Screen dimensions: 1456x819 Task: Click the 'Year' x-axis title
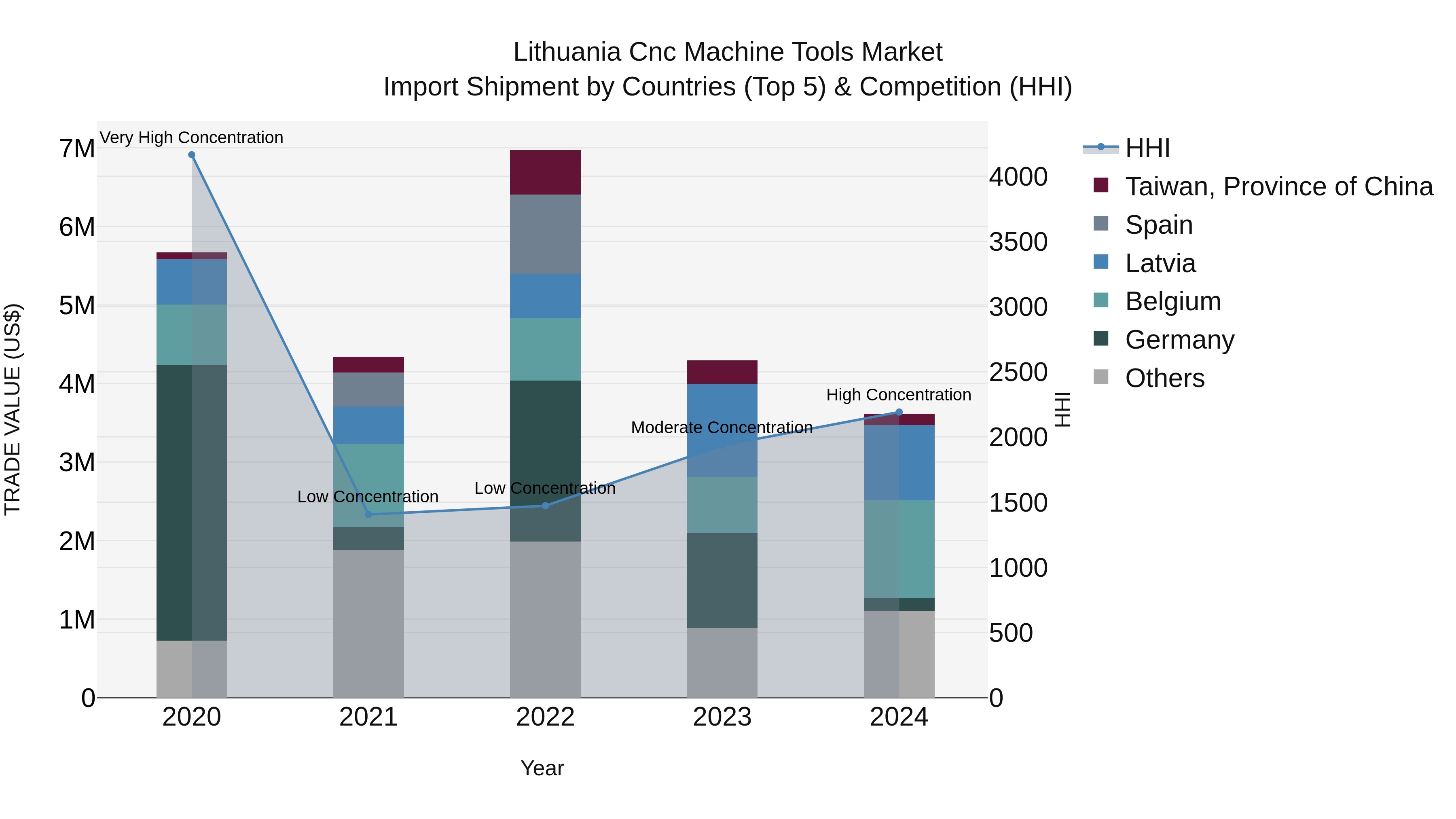pyautogui.click(x=542, y=768)
